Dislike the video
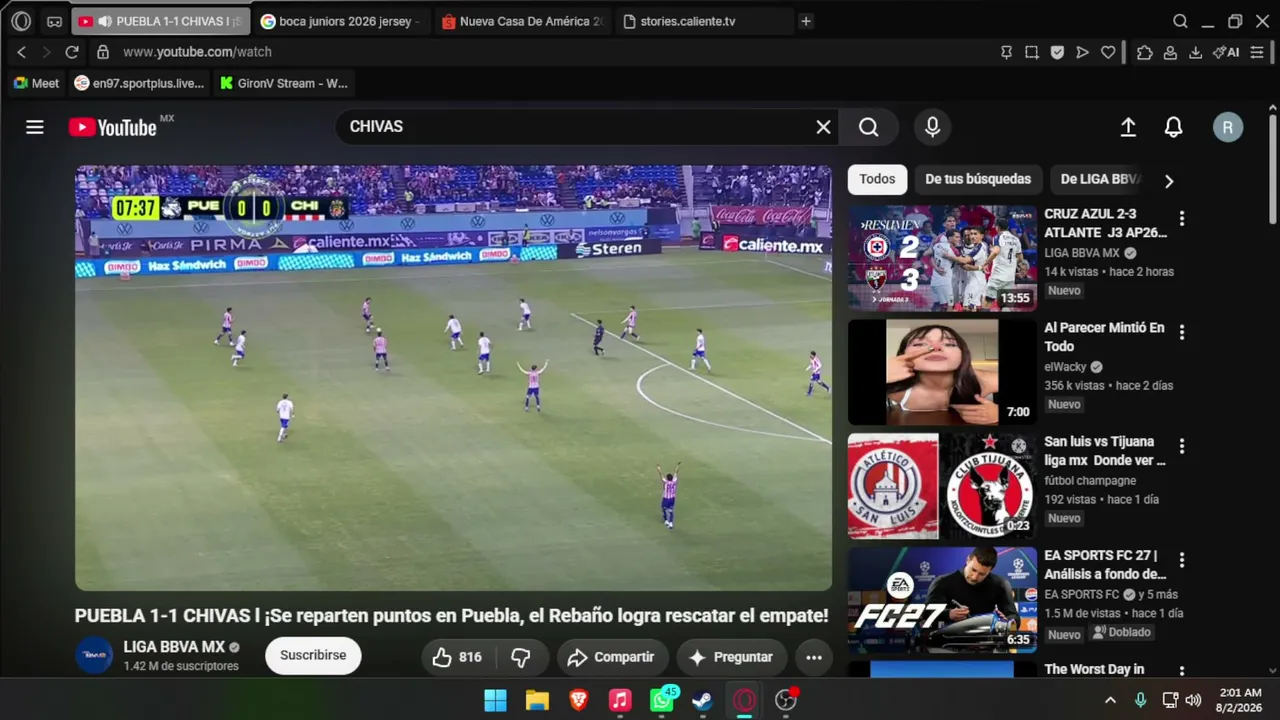 click(x=522, y=657)
